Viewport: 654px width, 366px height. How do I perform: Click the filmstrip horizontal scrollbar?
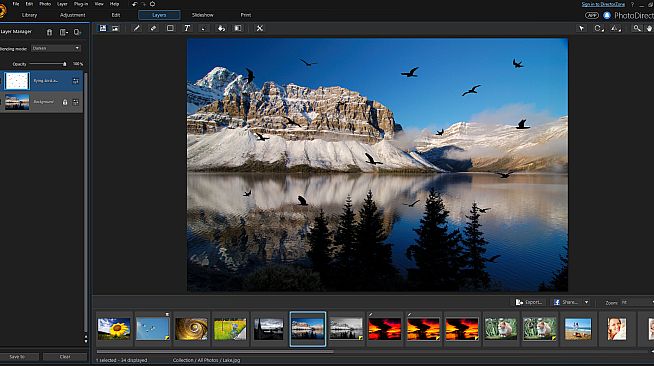[215, 351]
